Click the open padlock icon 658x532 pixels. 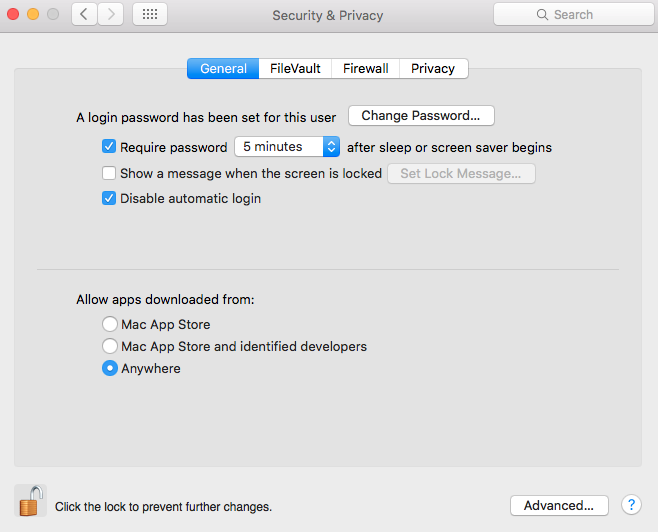click(31, 501)
